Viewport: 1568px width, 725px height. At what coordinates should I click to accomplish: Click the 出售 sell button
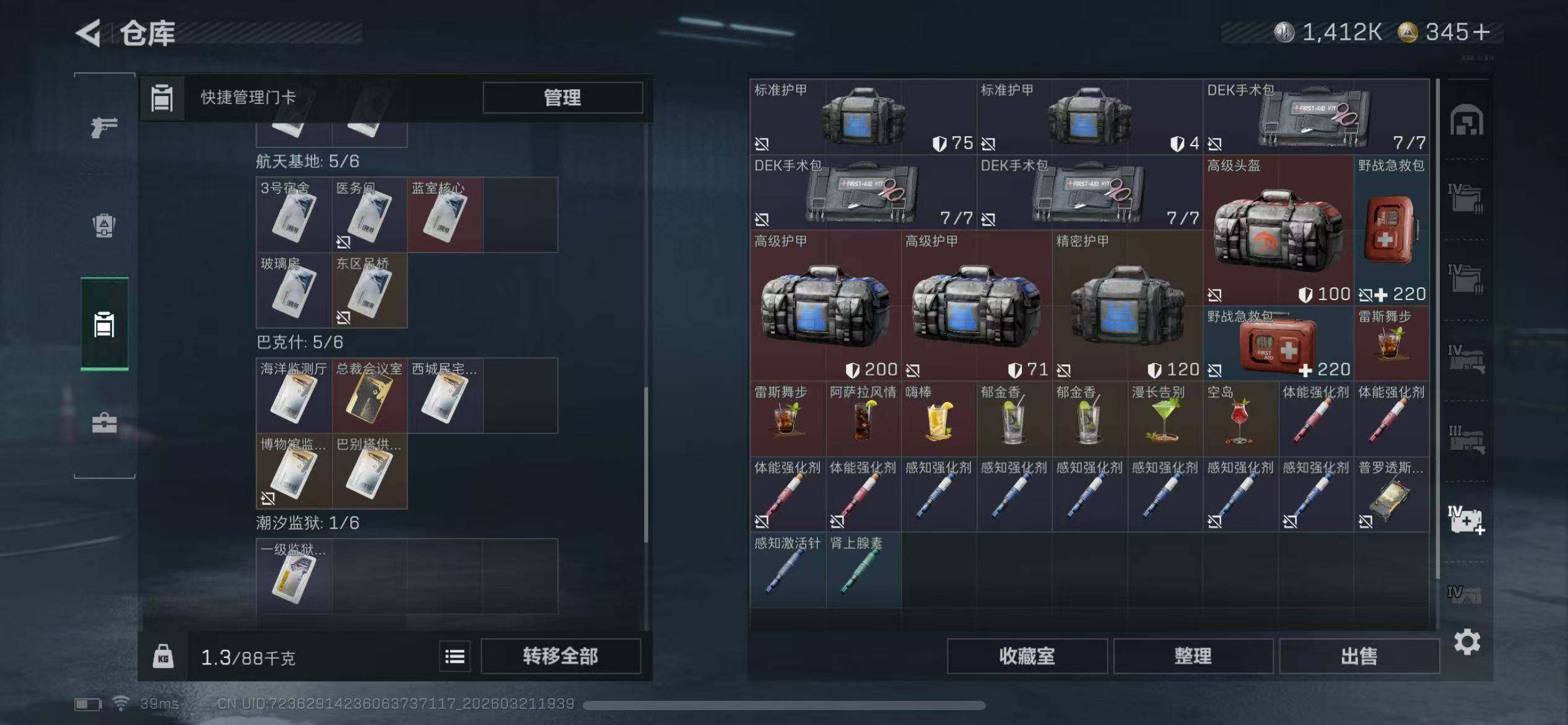click(x=1359, y=656)
